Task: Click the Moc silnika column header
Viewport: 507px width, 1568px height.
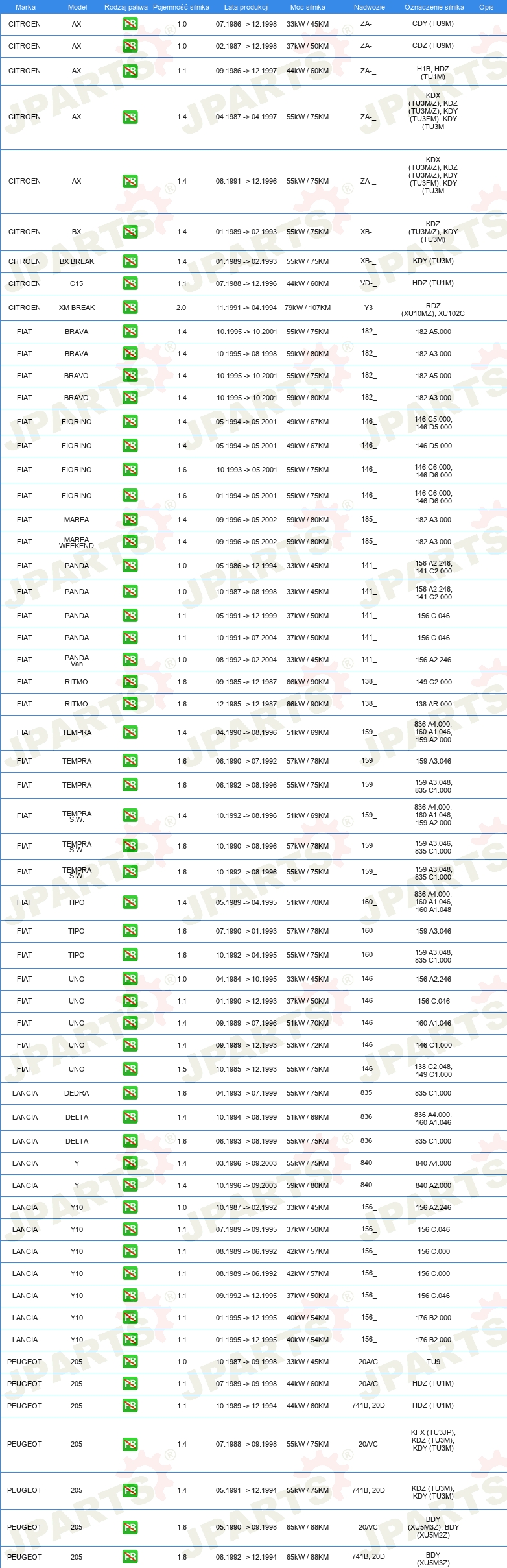Action: 308,7
